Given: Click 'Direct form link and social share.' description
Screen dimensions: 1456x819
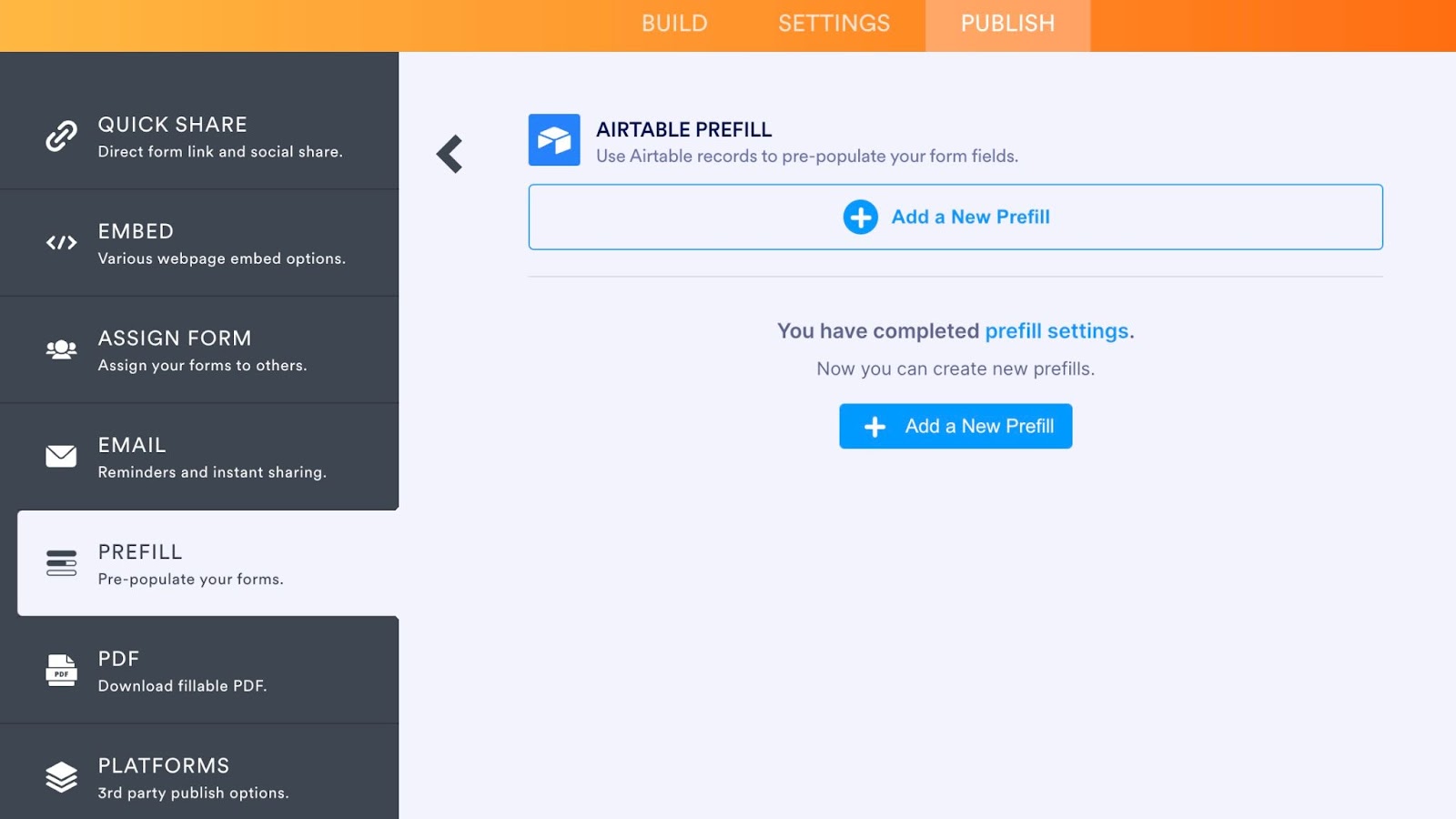Looking at the screenshot, I should (x=220, y=152).
